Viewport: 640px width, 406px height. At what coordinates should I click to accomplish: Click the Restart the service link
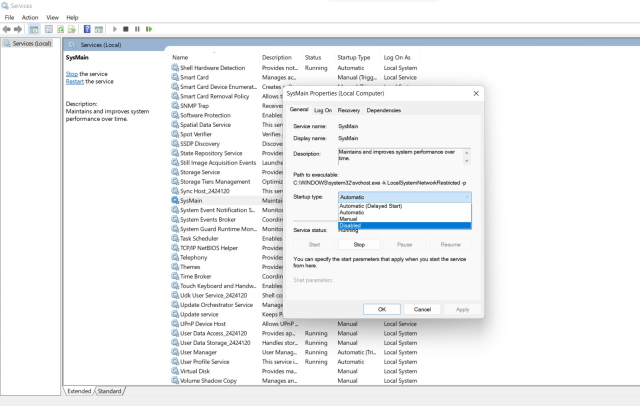click(75, 82)
